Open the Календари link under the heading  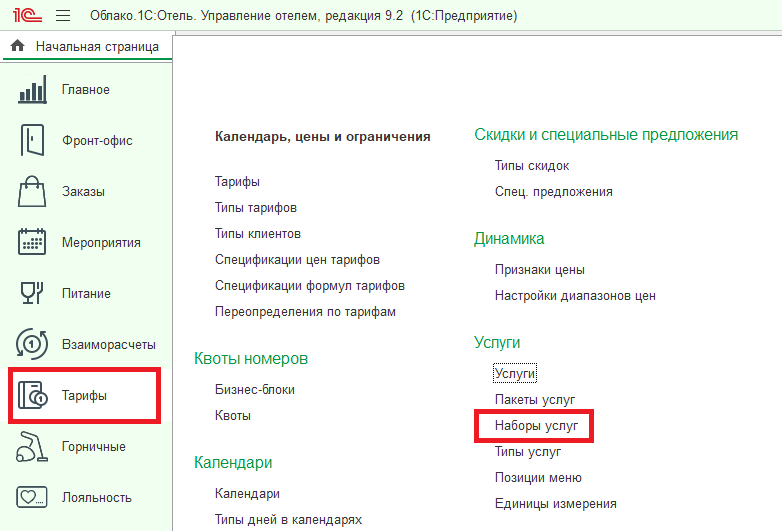pyautogui.click(x=247, y=494)
